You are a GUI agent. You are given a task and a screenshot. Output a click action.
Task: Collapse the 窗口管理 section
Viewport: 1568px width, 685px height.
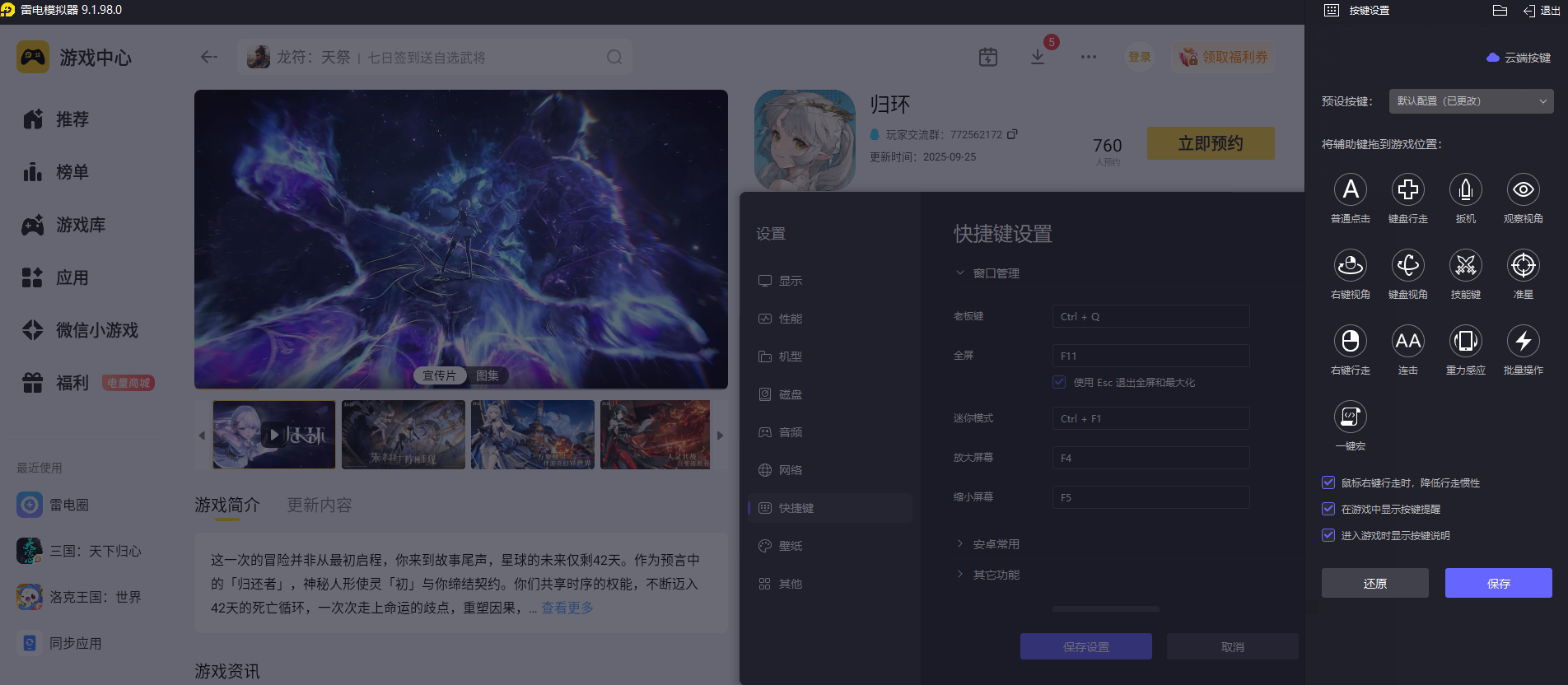click(x=987, y=273)
